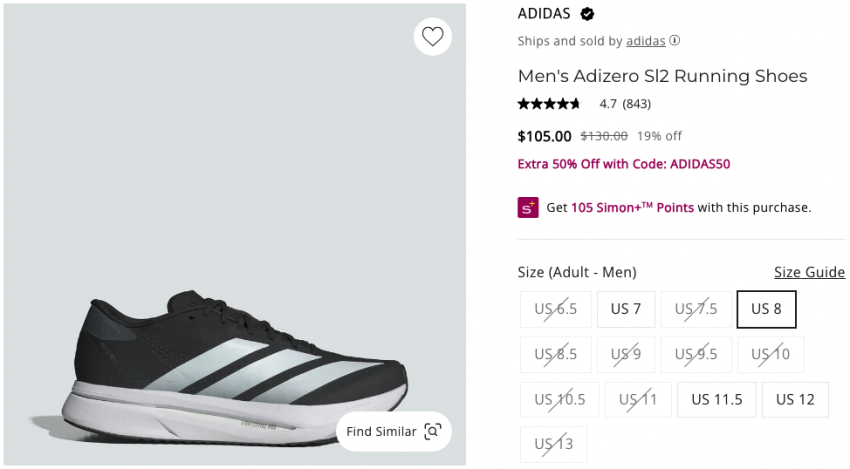Click the Find Similar camera search icon
The image size is (850, 469).
pyautogui.click(x=432, y=431)
